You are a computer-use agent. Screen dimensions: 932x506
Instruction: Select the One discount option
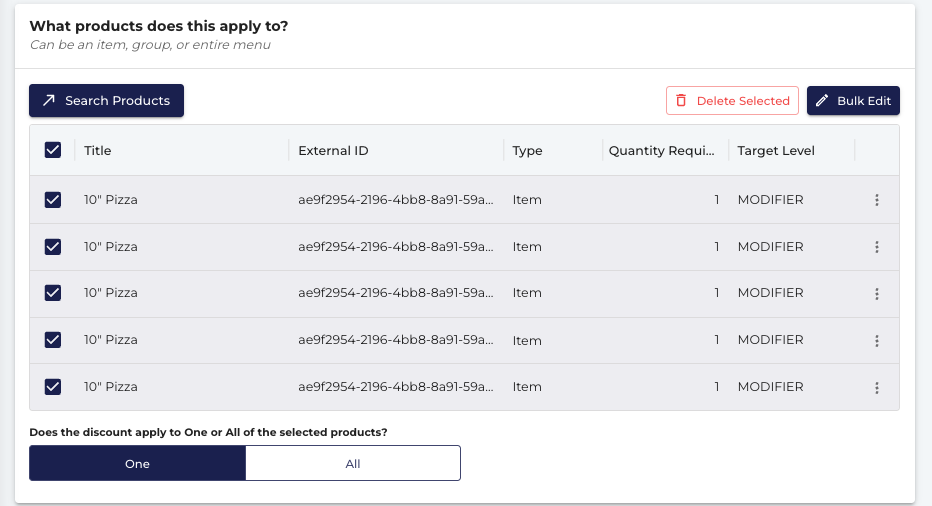(x=137, y=463)
